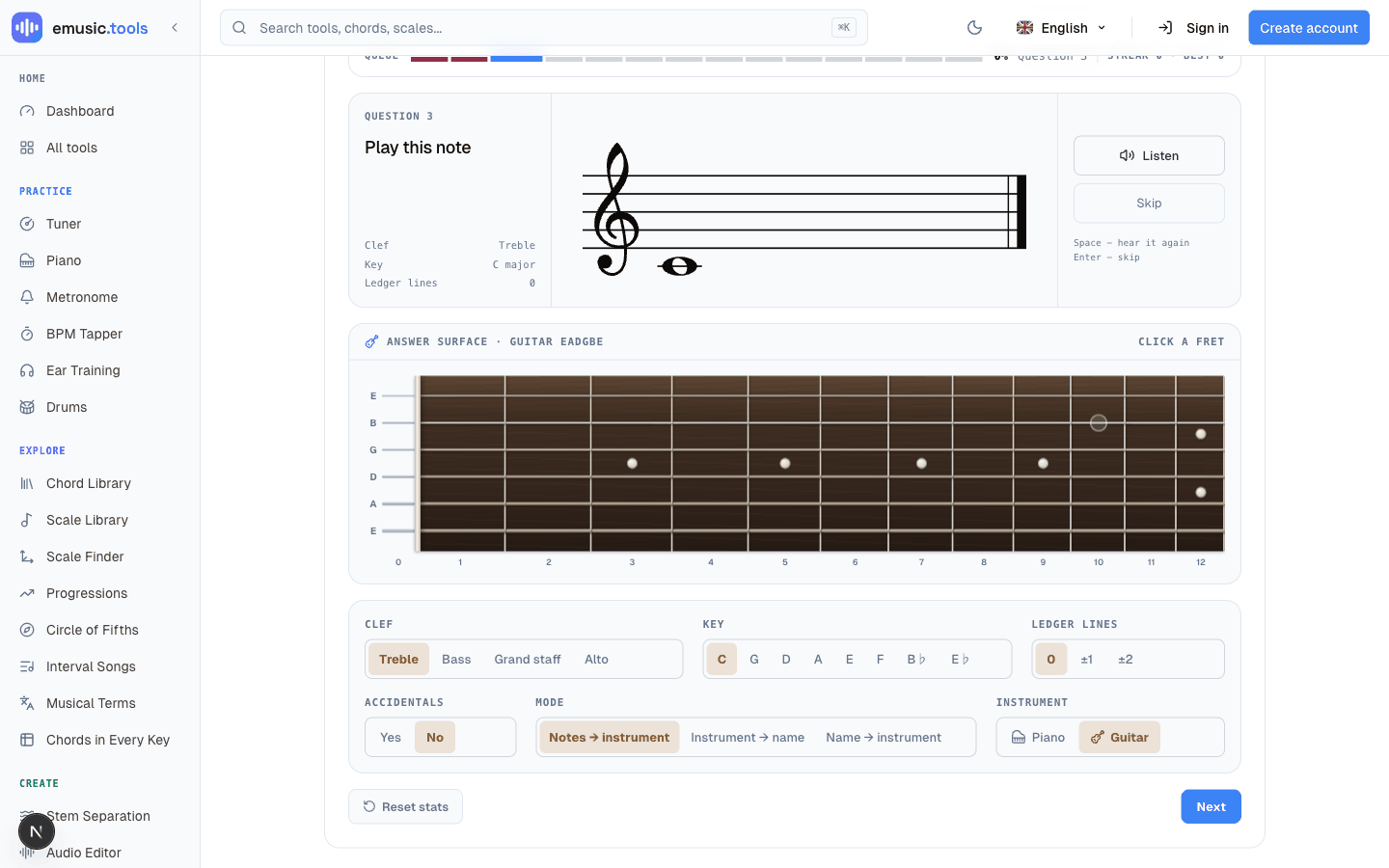Open the BPM Tapper tool
The height and width of the screenshot is (868, 1389).
point(100,334)
